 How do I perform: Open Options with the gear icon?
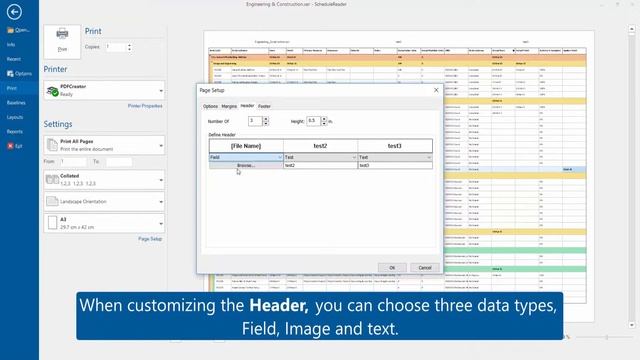10,73
